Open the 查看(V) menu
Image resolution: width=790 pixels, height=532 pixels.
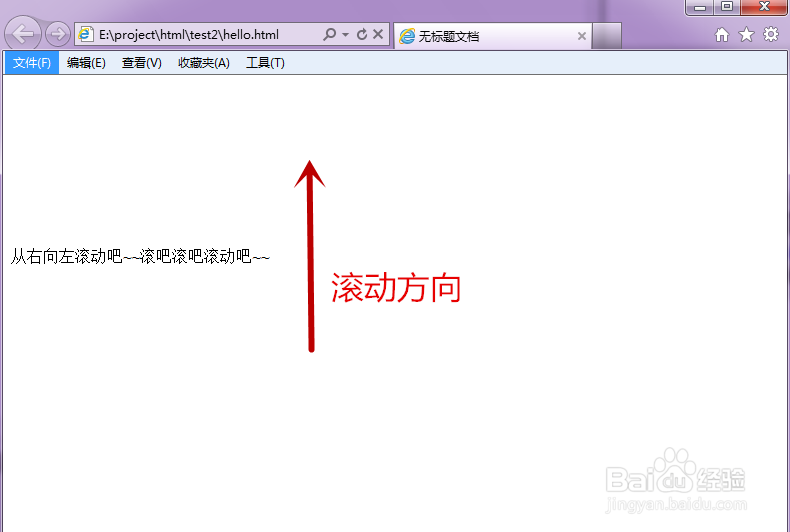pyautogui.click(x=142, y=62)
